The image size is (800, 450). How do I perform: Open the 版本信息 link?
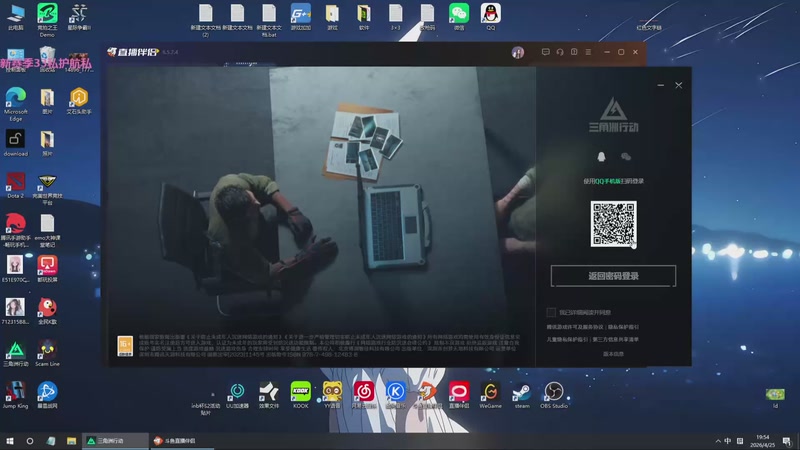[613, 354]
